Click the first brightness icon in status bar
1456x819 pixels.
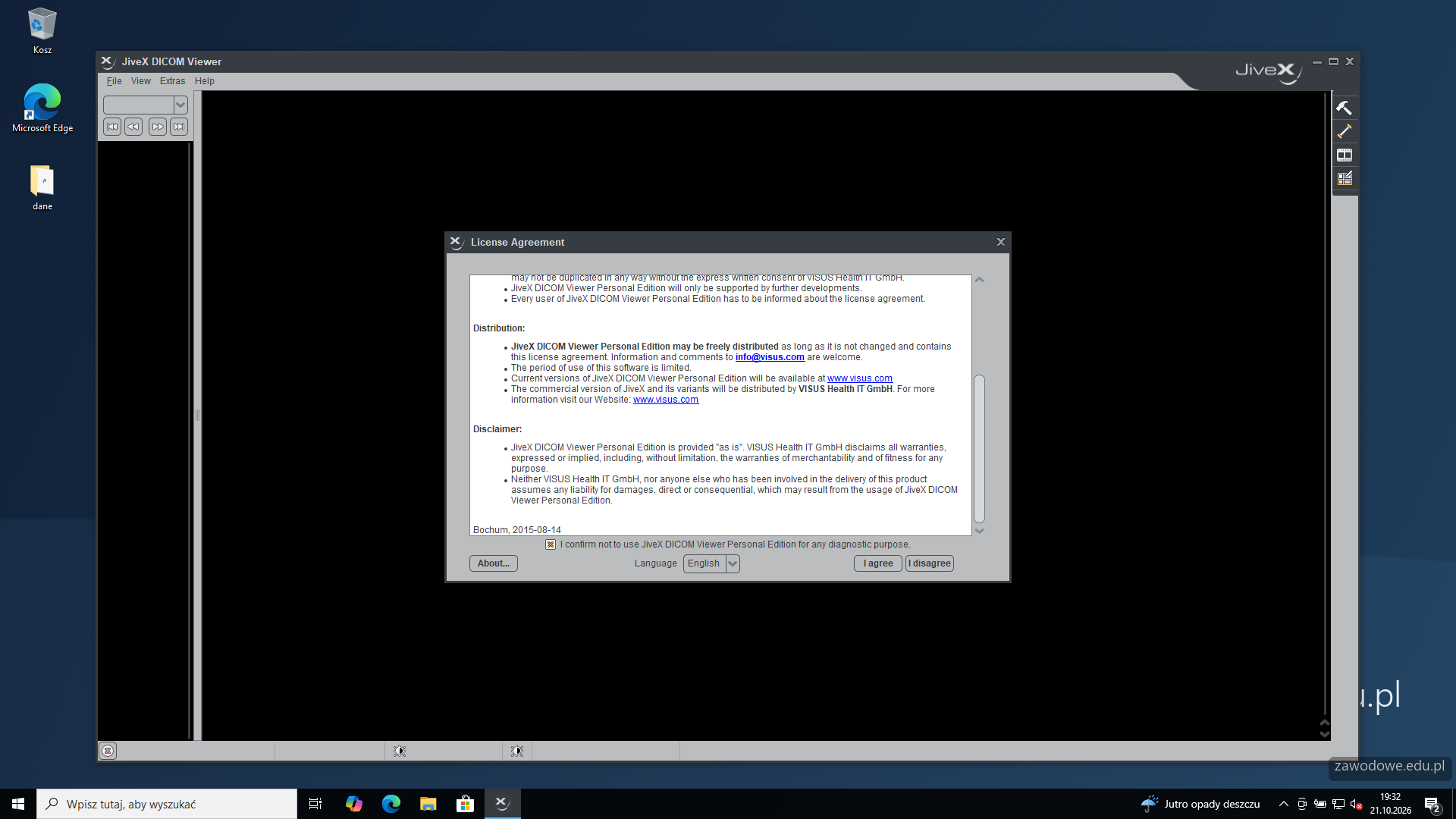(400, 751)
